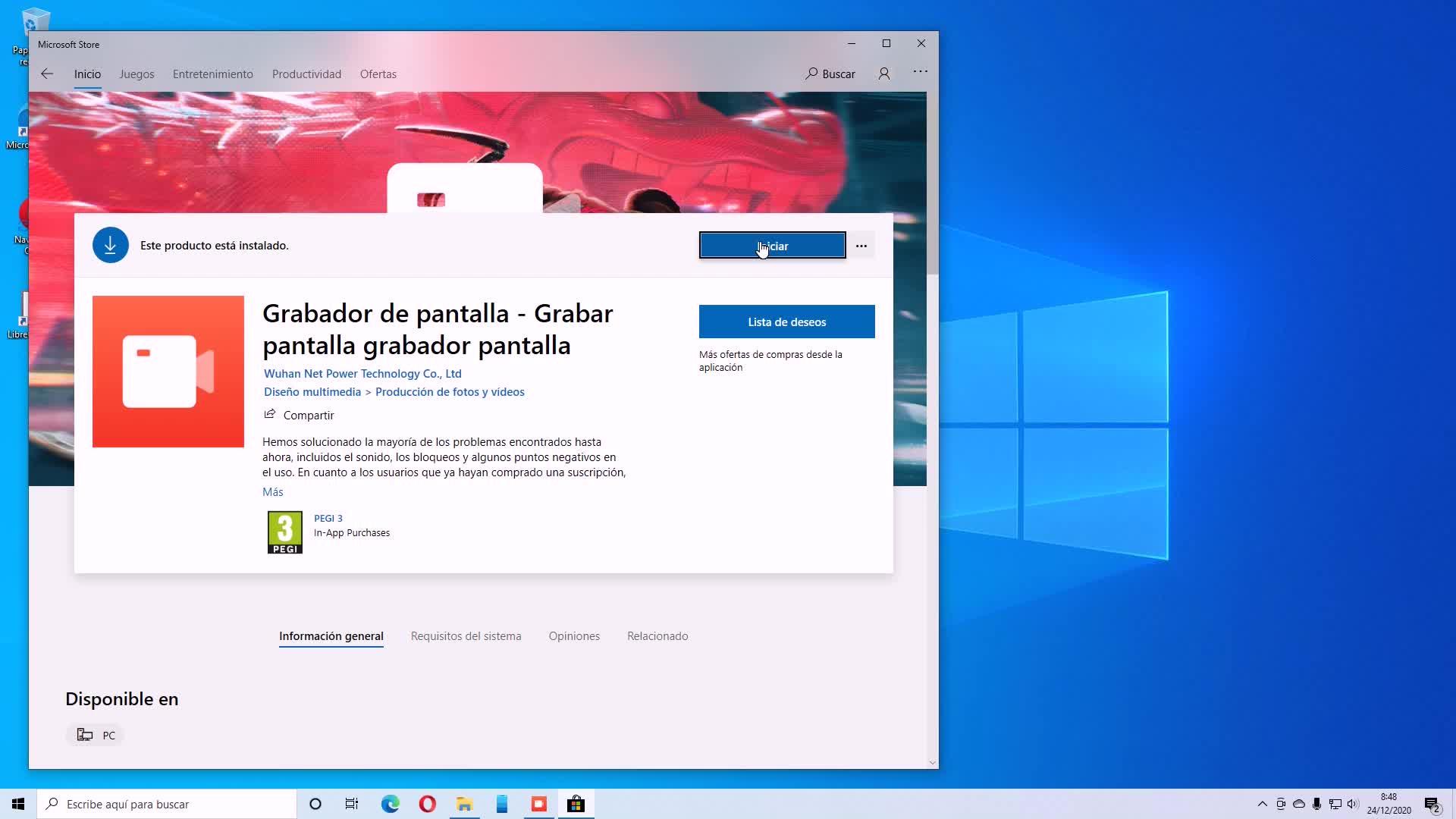Open Opera browser from taskbar
The image size is (1456, 819).
(428, 804)
